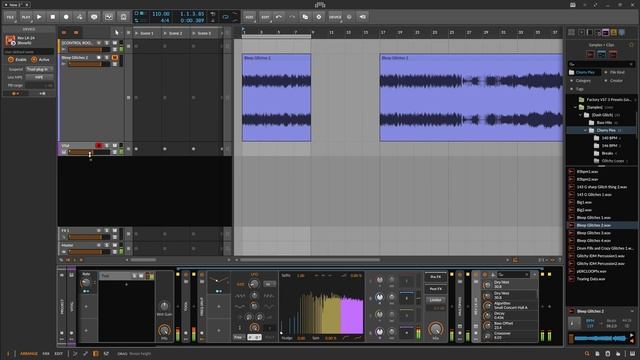Collapse the [Samples] folder
This screenshot has width=640, height=360.
(576, 107)
